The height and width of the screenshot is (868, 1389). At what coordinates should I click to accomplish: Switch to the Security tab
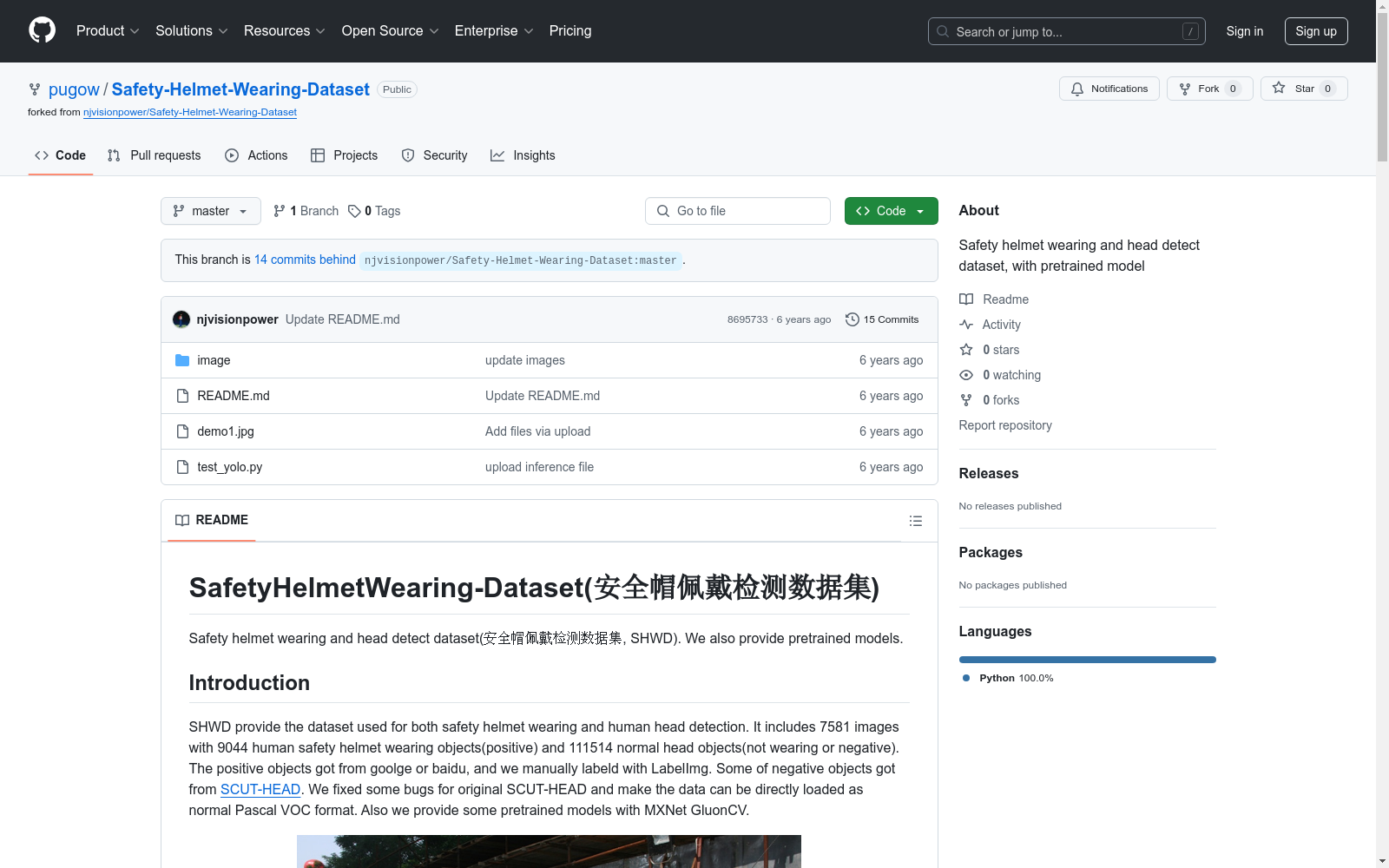point(434,155)
